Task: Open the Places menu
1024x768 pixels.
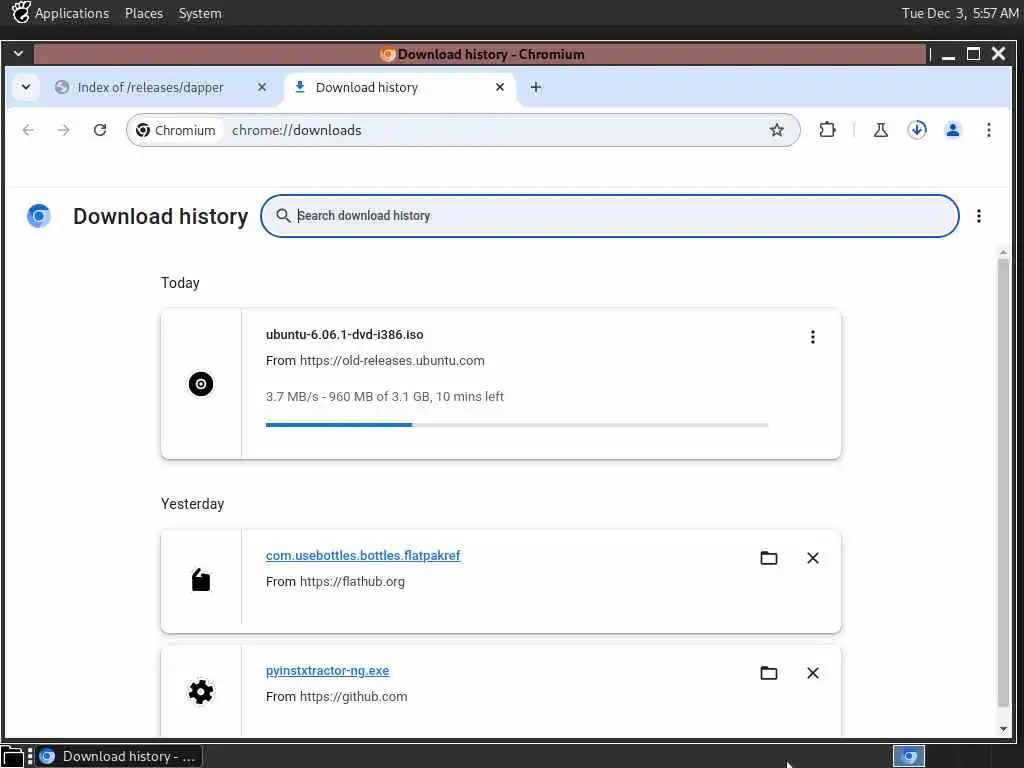Action: coord(144,13)
